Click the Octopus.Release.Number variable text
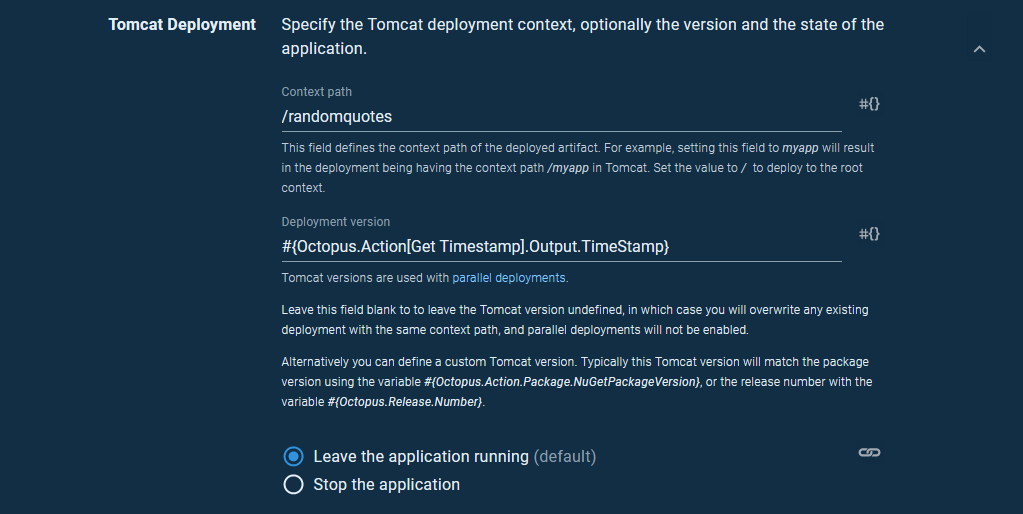Screen dimensions: 1023x514 (x=405, y=401)
